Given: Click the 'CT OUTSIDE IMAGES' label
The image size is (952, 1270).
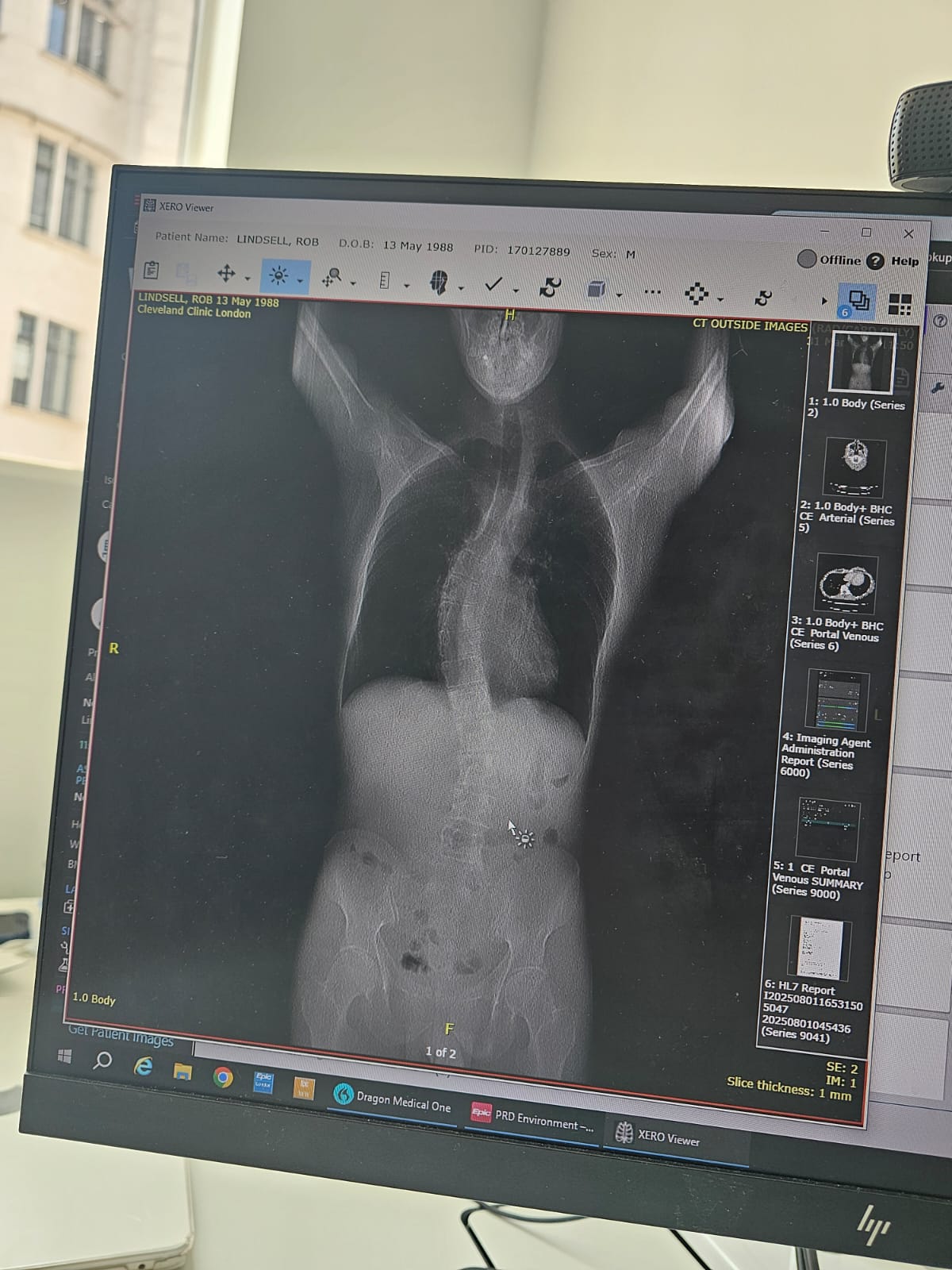Looking at the screenshot, I should tap(750, 325).
